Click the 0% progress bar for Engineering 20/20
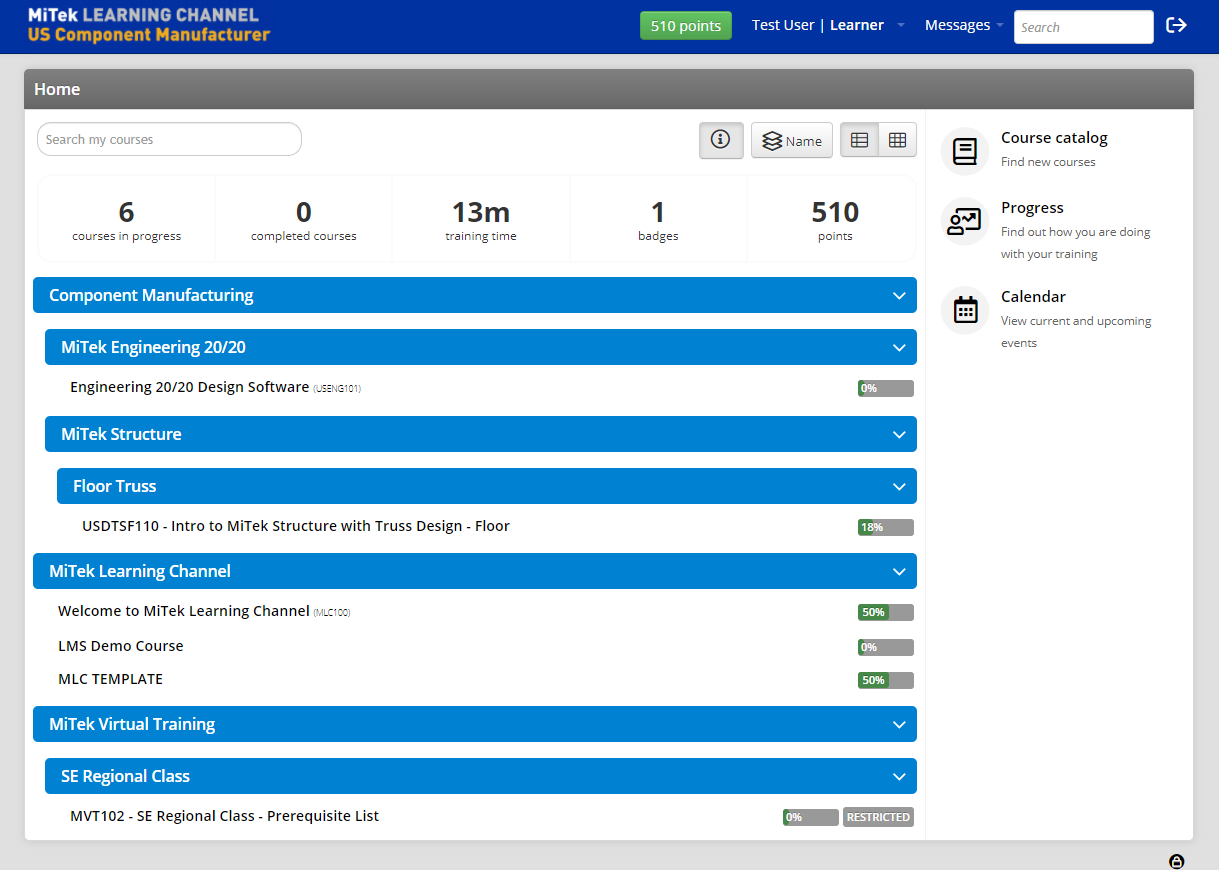The width and height of the screenshot is (1219, 870). click(x=885, y=388)
